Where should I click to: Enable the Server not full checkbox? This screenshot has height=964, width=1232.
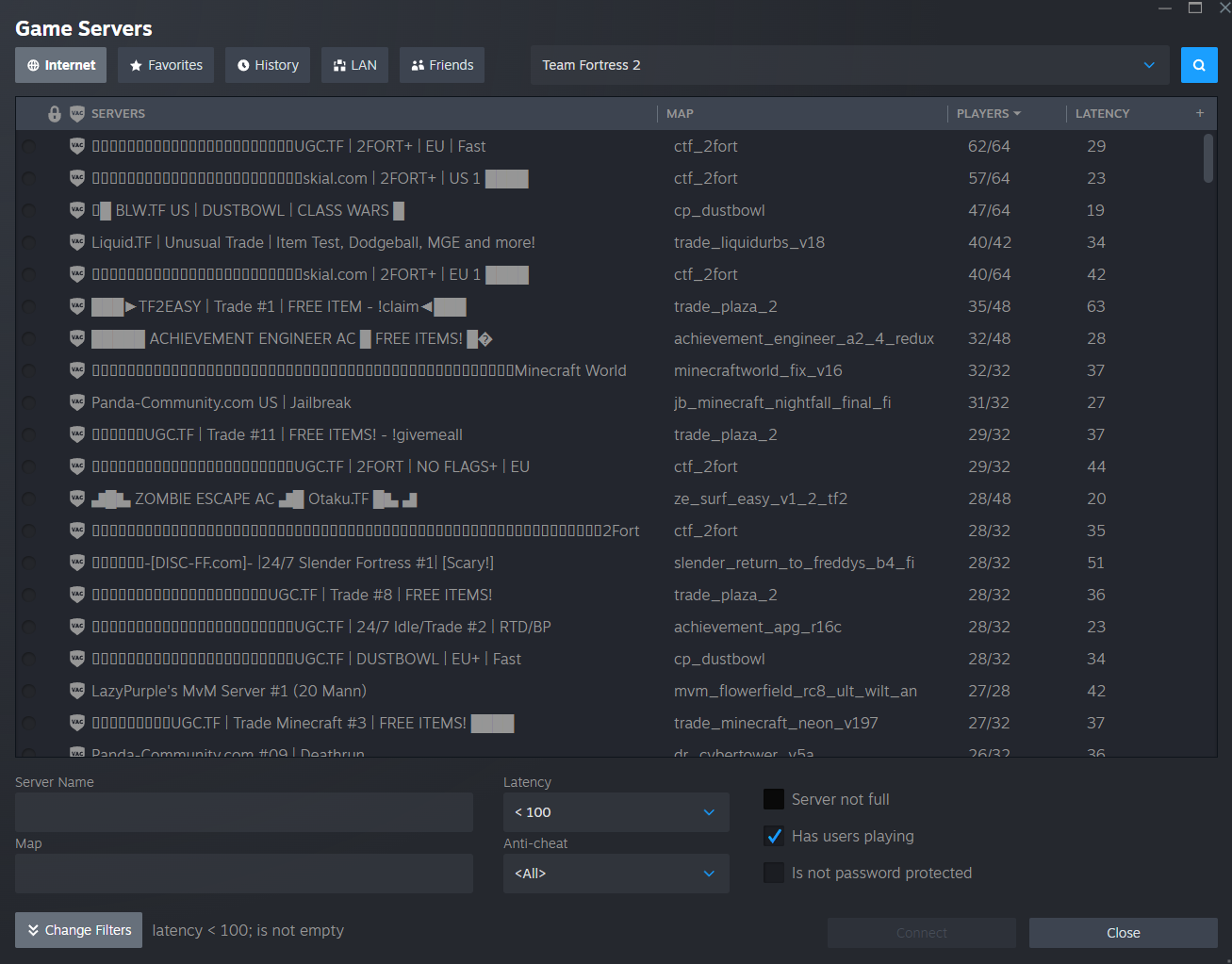tap(774, 799)
